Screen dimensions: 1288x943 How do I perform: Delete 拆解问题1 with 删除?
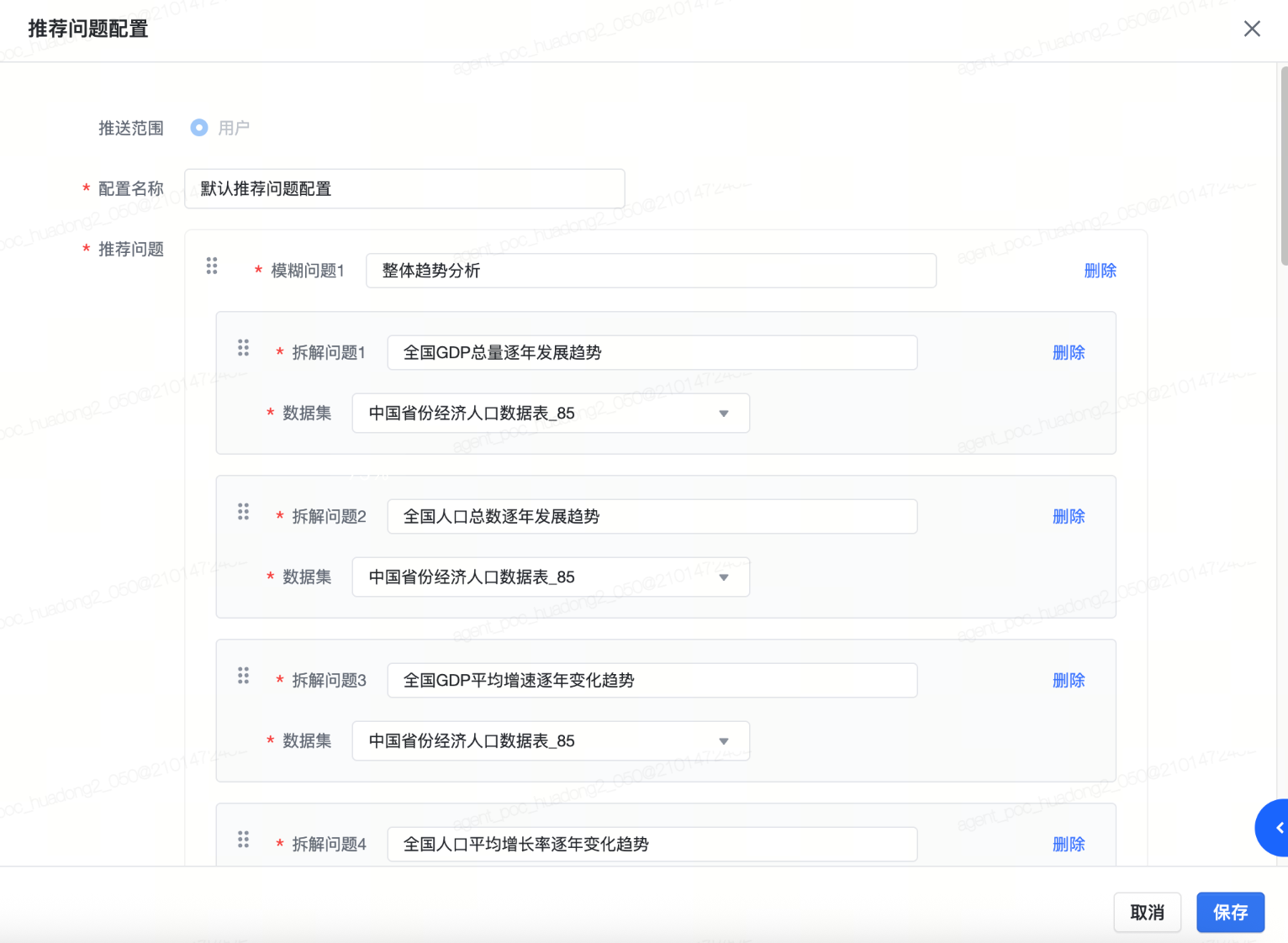pyautogui.click(x=1069, y=352)
